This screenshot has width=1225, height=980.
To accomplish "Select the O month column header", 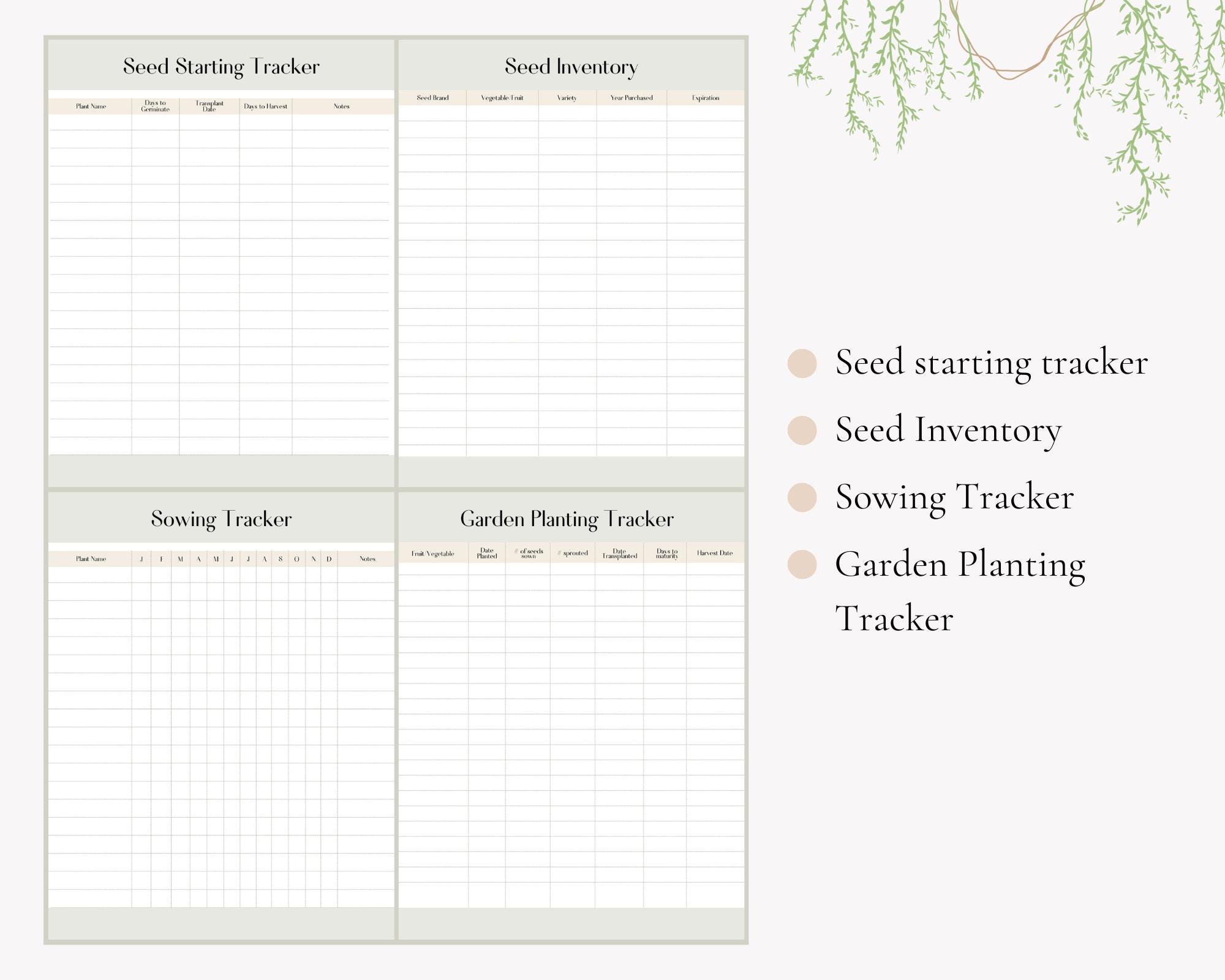I will 296,559.
